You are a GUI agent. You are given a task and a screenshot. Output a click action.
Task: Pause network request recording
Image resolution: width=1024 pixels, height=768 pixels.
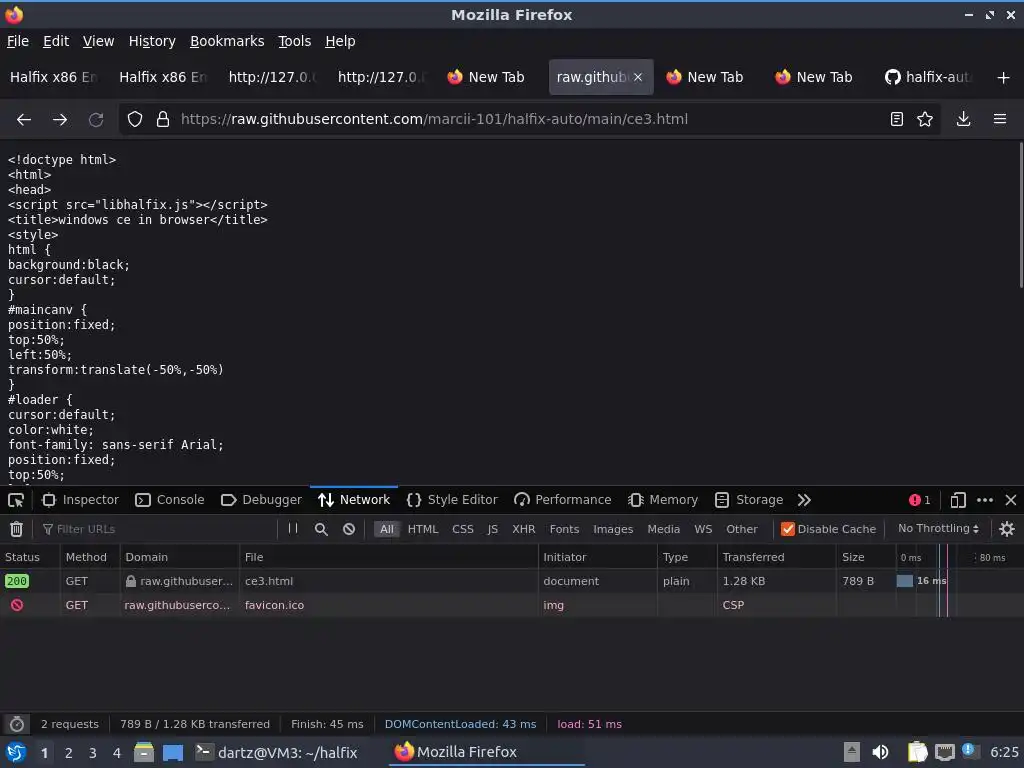tap(293, 528)
